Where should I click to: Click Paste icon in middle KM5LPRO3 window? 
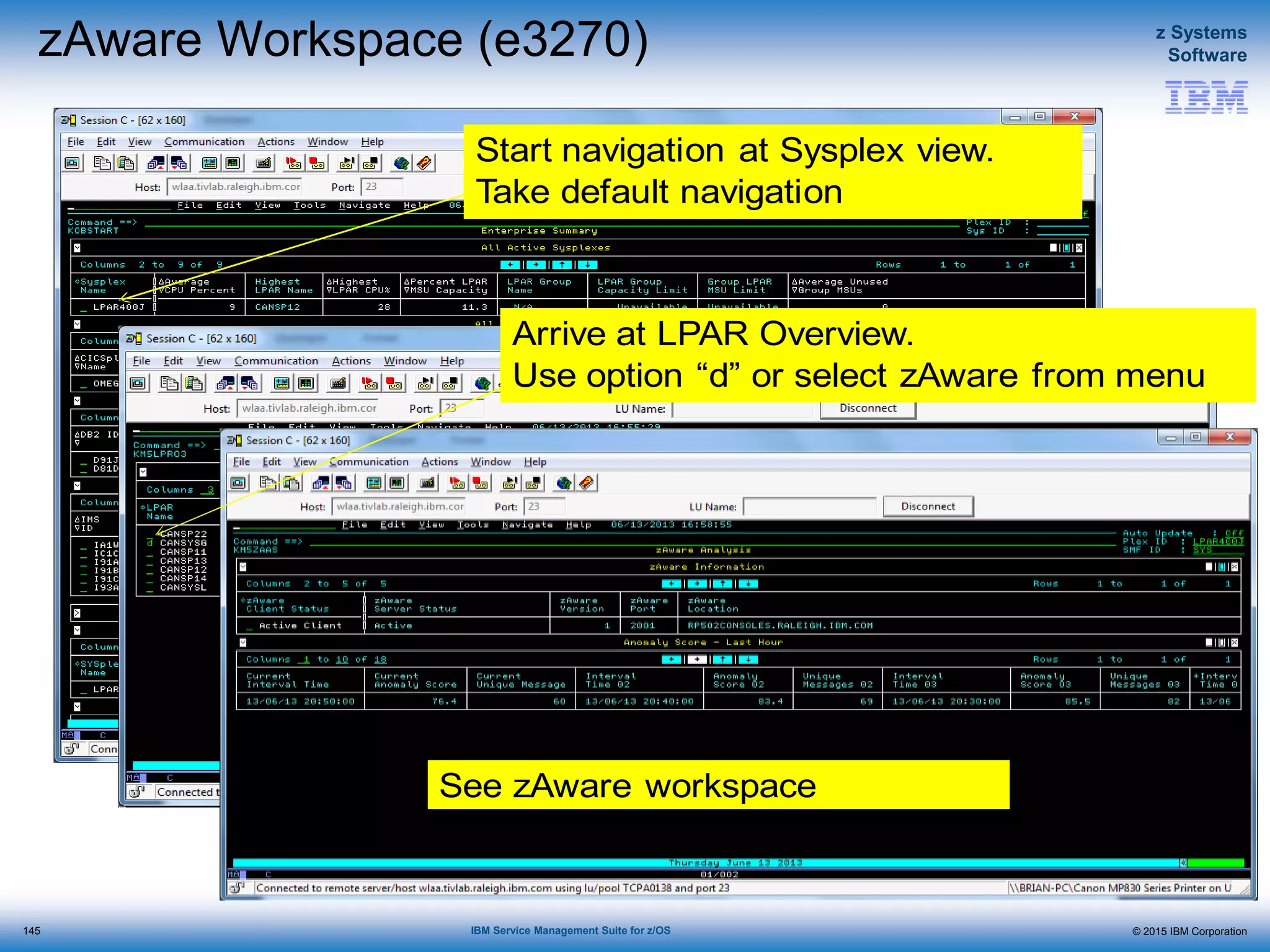tap(194, 383)
